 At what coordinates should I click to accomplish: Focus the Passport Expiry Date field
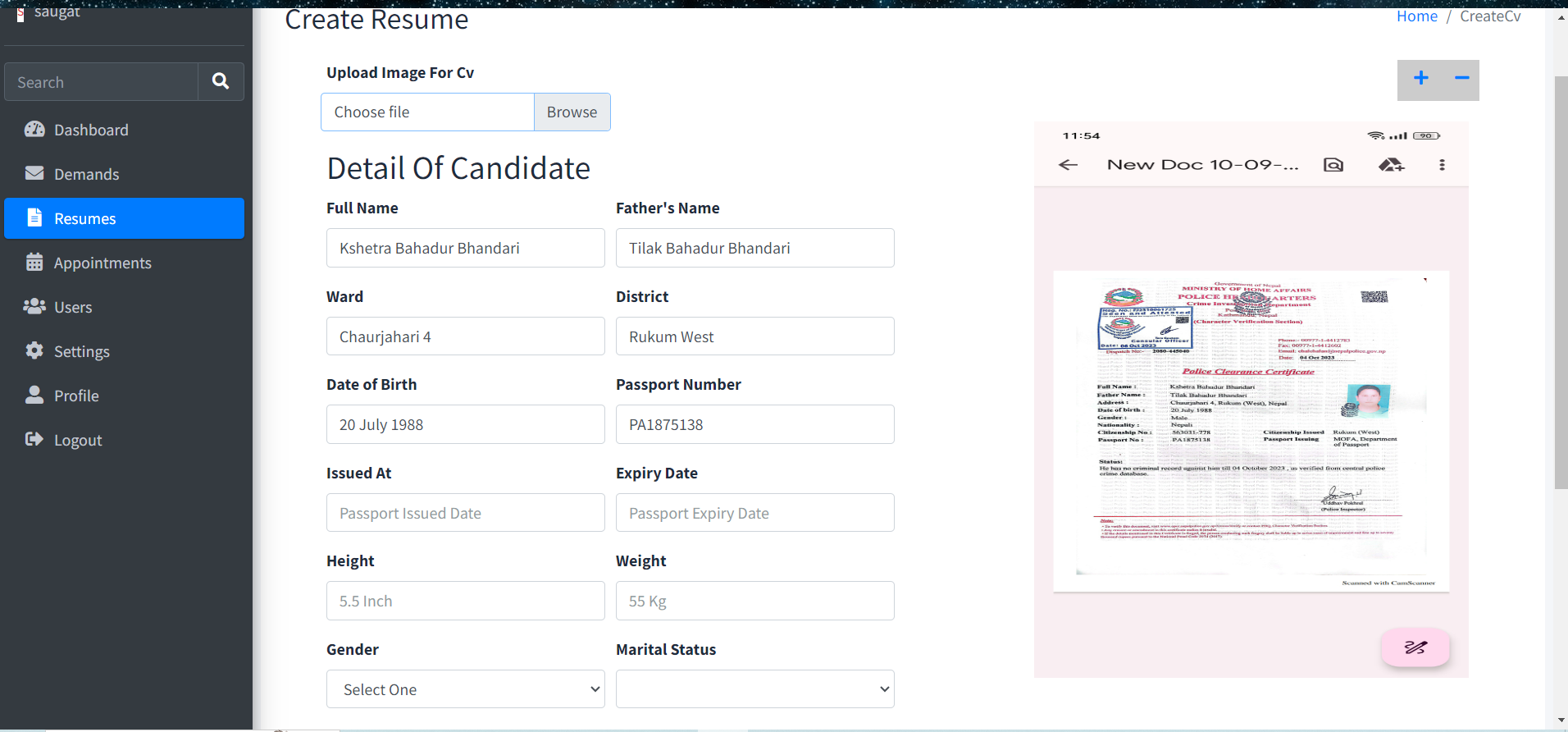(754, 513)
